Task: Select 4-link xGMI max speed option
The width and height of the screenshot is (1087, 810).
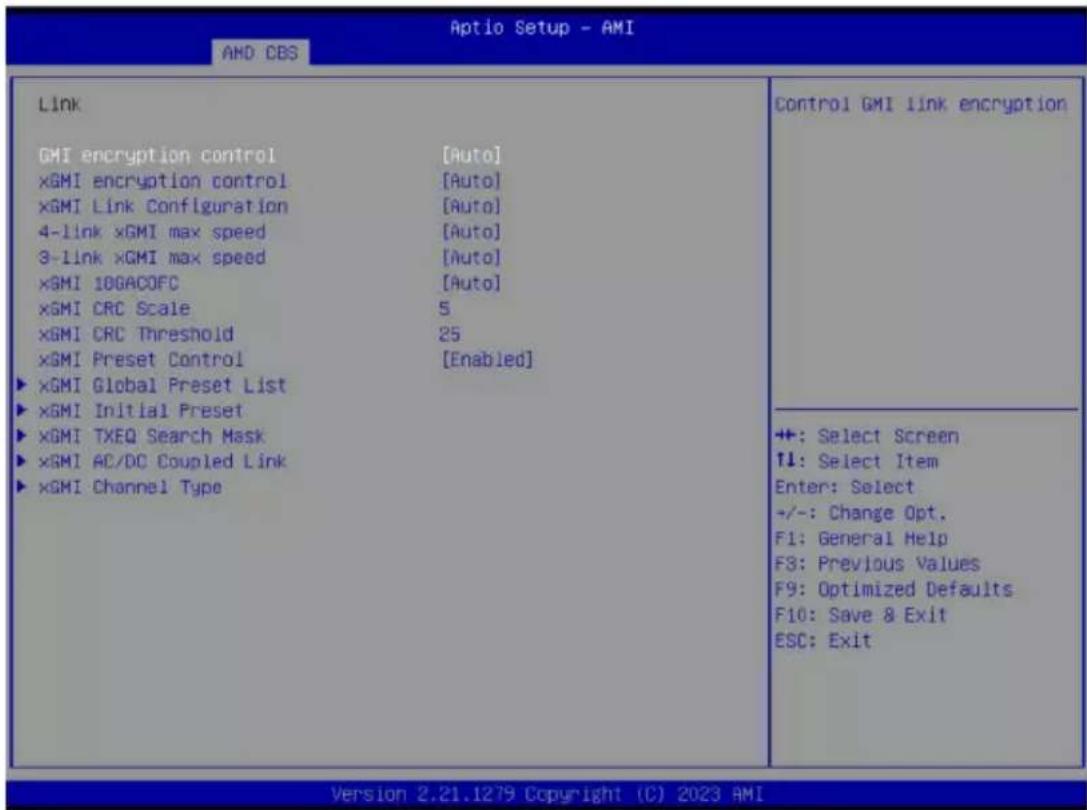Action: [x=152, y=232]
